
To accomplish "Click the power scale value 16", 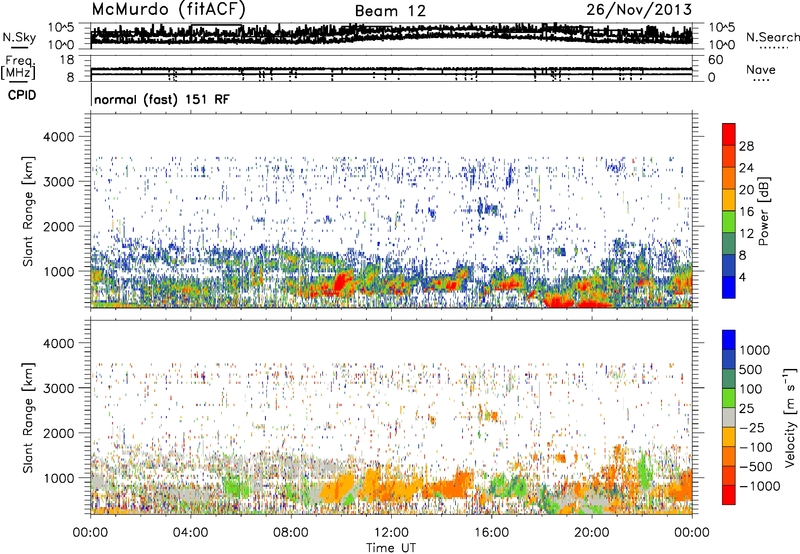I will tap(746, 212).
